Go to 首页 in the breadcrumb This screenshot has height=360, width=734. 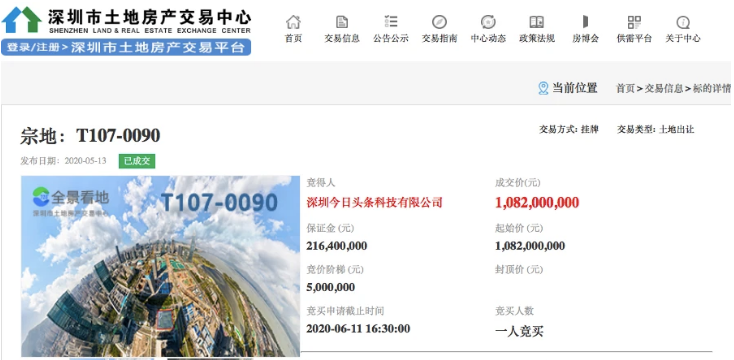coord(625,88)
